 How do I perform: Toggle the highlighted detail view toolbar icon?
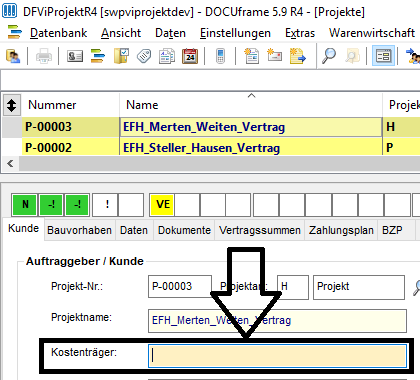(x=383, y=56)
